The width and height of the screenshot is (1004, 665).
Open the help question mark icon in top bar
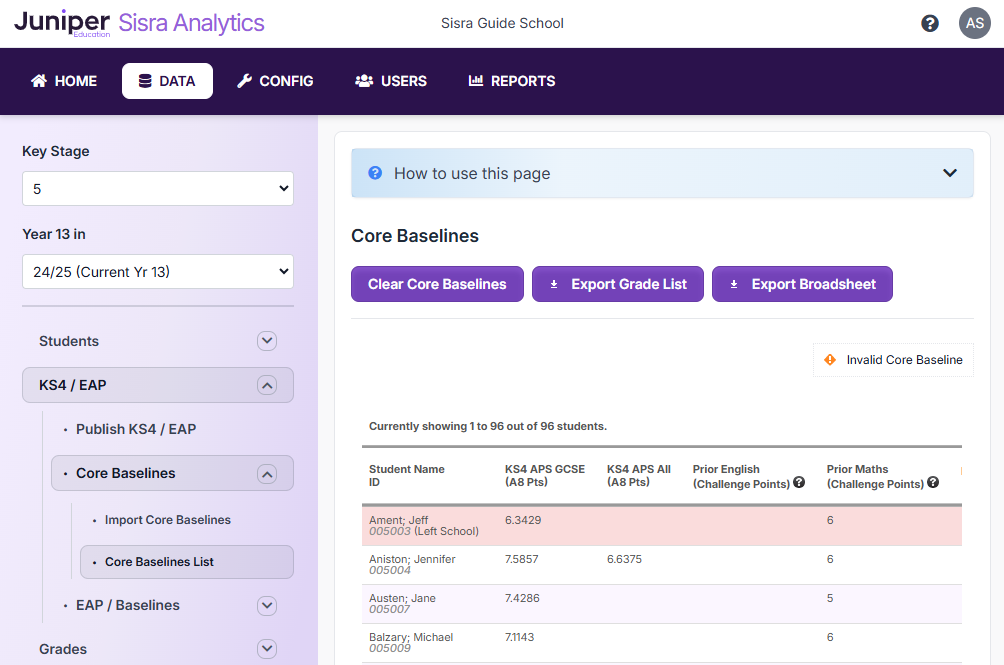(x=930, y=22)
